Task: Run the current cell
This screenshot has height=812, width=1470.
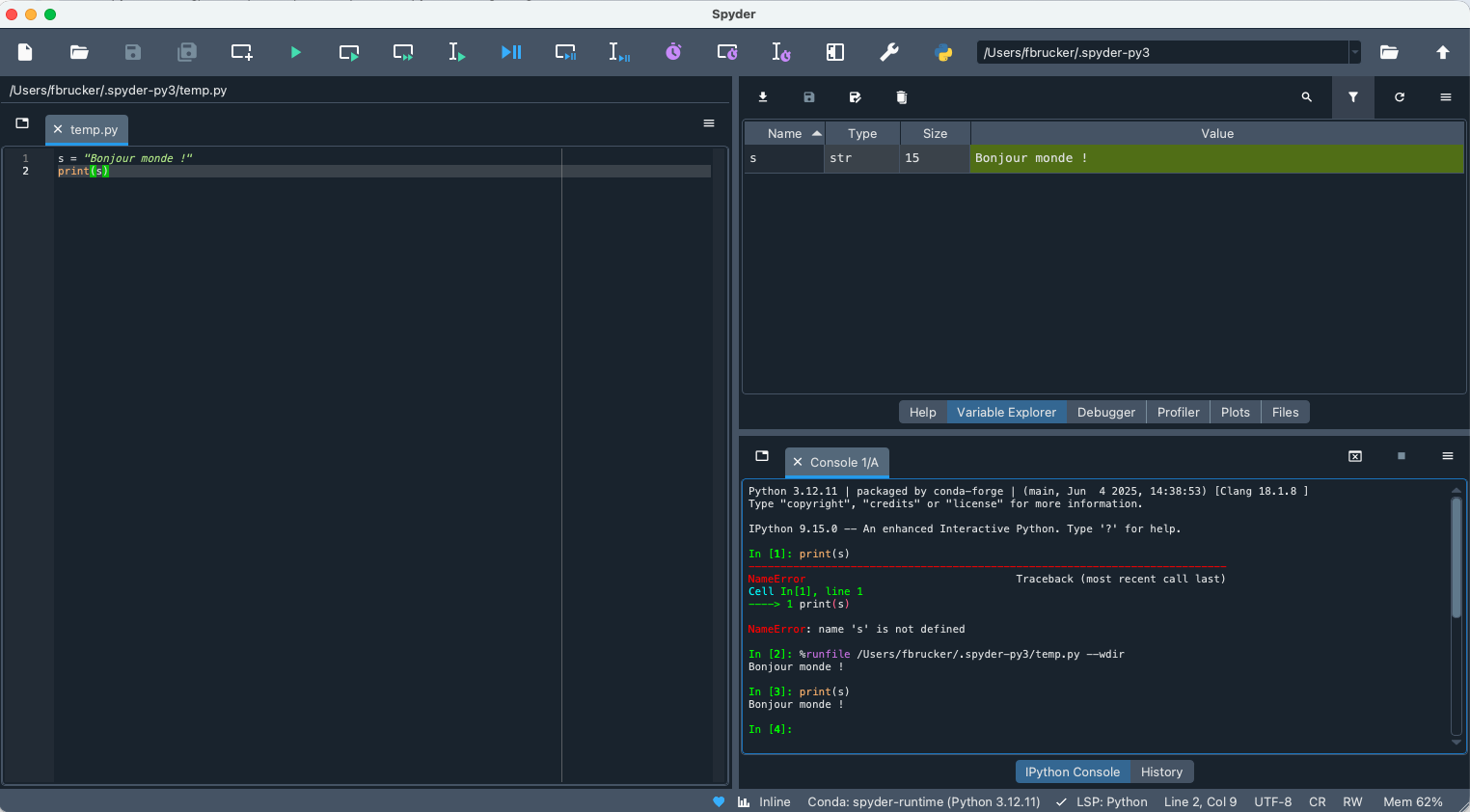Action: pyautogui.click(x=349, y=52)
